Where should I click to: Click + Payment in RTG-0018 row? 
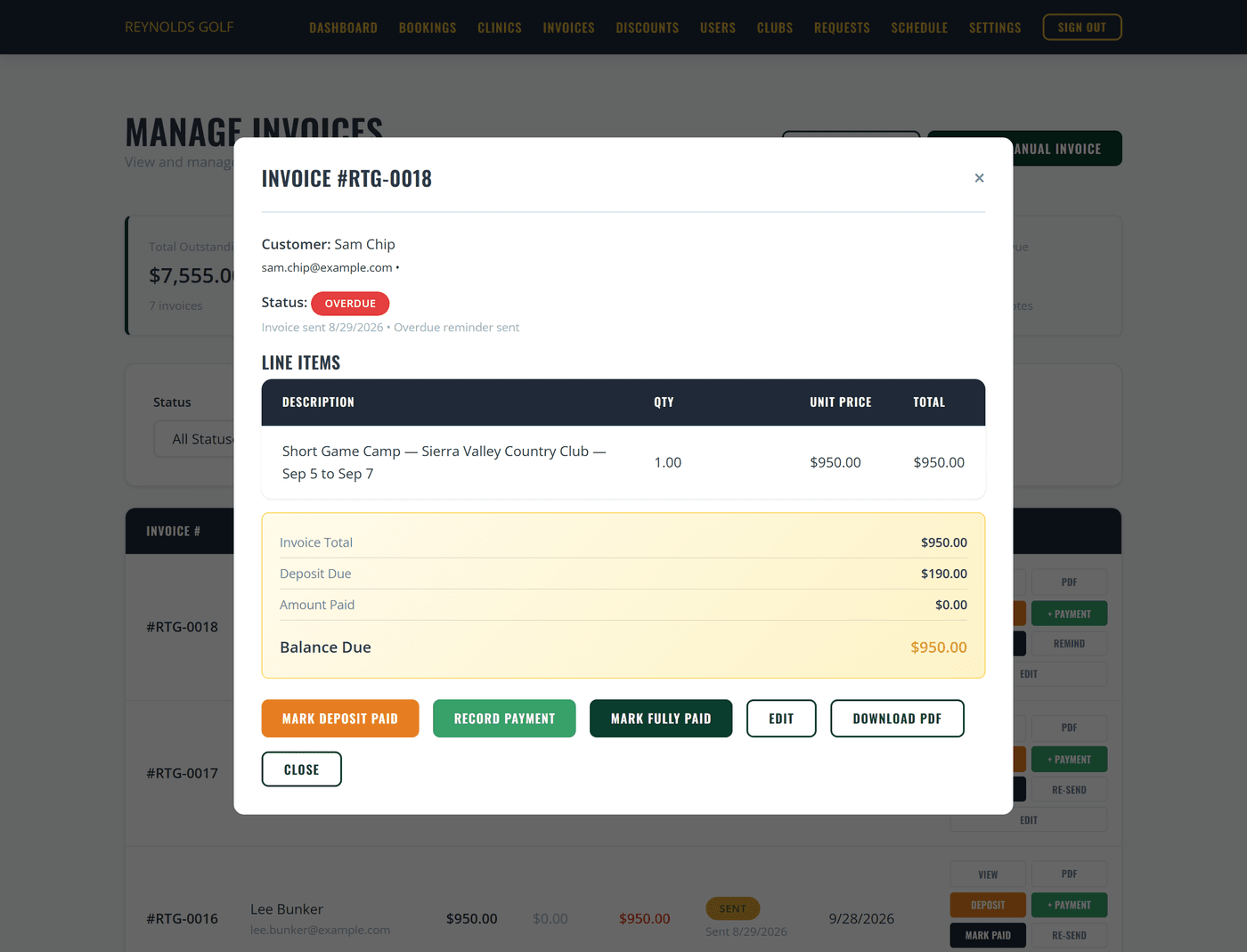point(1069,614)
